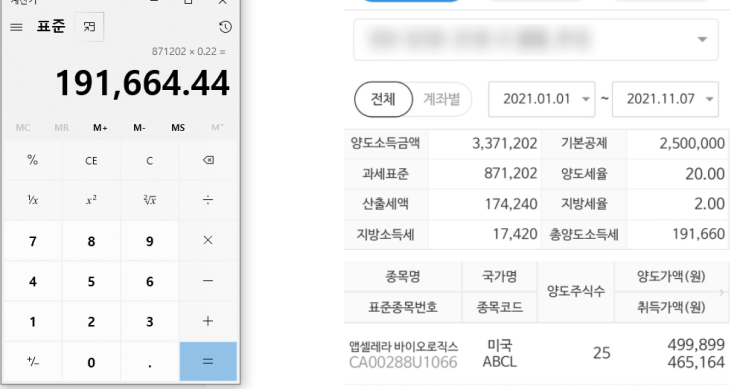743x389 pixels.
Task: Click 과세표준 value 871,202
Action: 510,173
